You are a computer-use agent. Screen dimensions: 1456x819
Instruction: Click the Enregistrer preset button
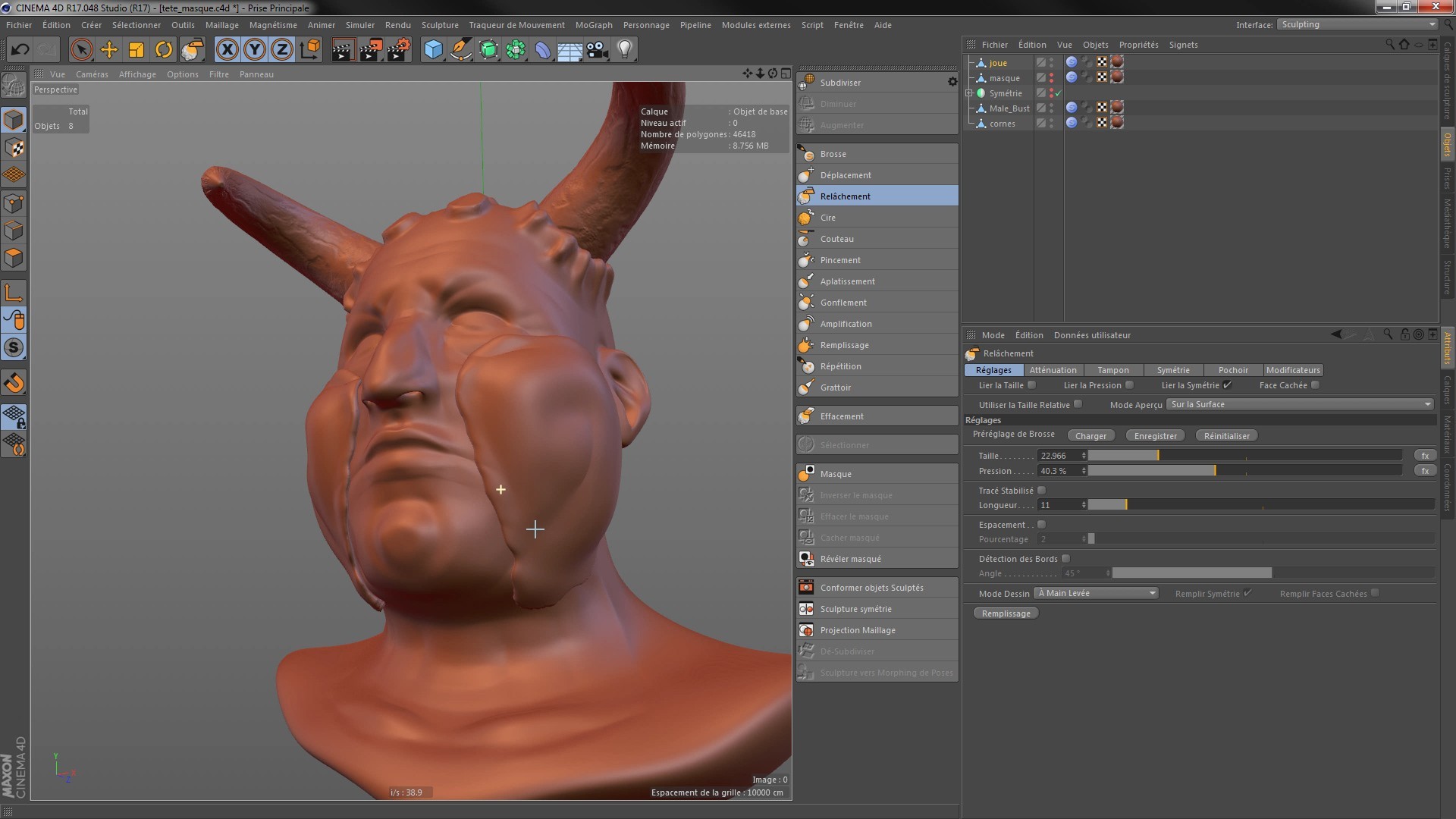(x=1156, y=436)
